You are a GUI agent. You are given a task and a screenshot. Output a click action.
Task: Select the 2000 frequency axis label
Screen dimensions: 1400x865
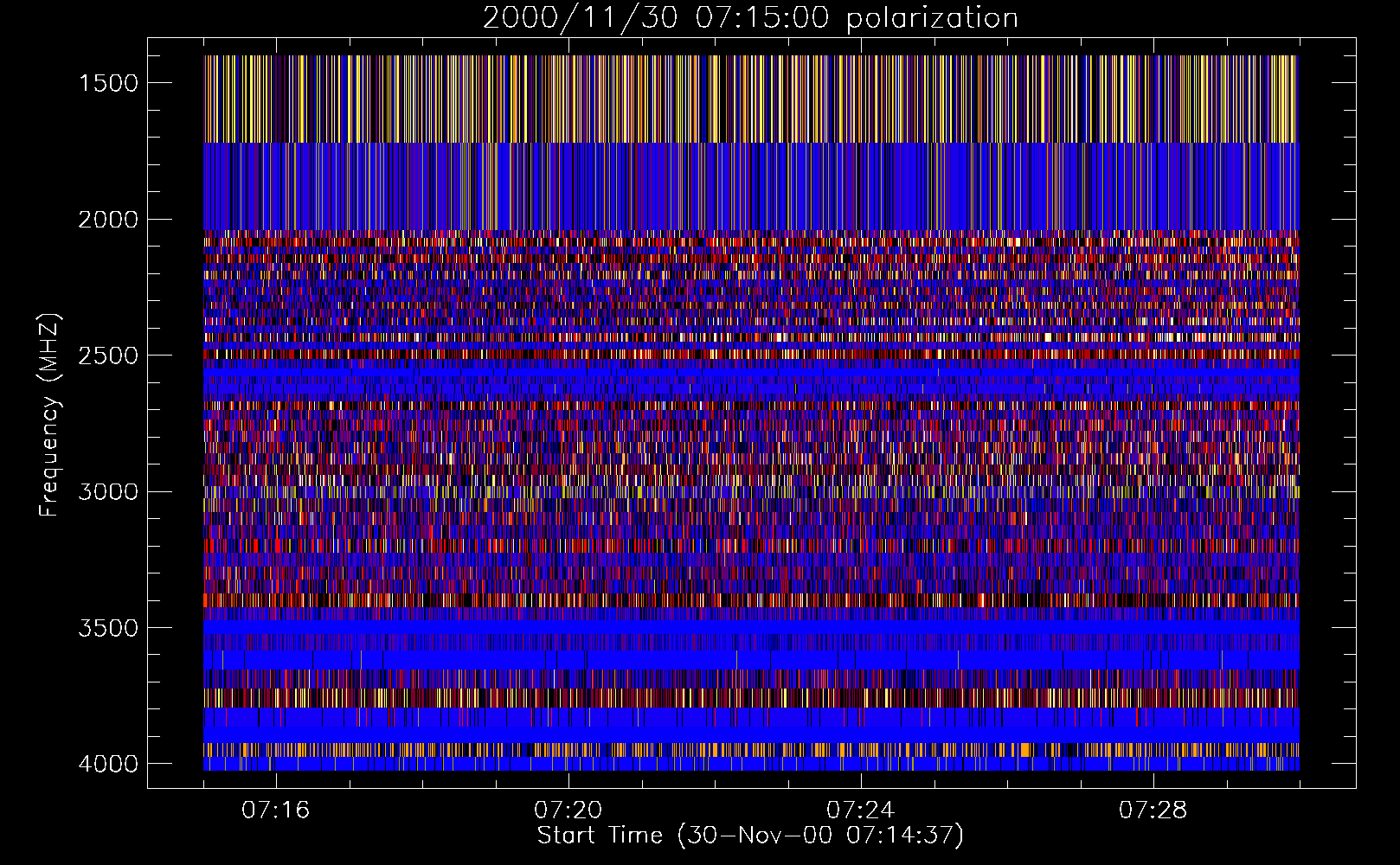click(108, 220)
